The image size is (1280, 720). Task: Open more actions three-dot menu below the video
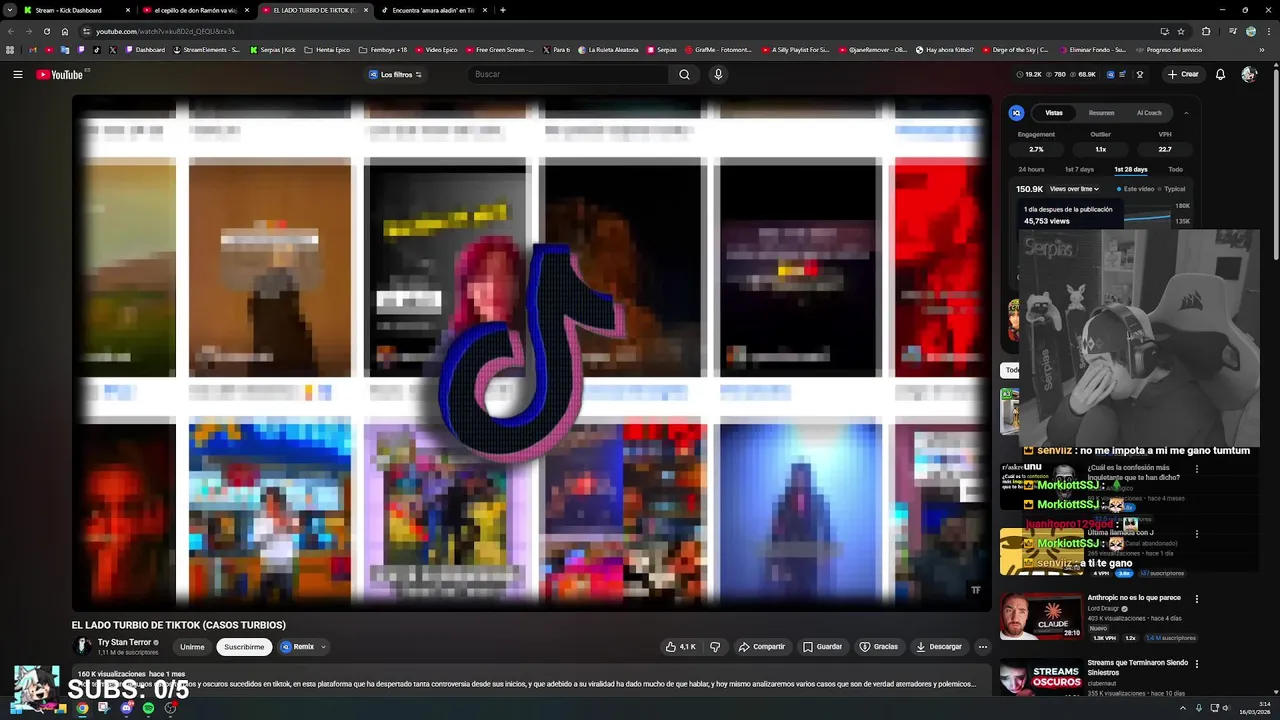click(982, 647)
